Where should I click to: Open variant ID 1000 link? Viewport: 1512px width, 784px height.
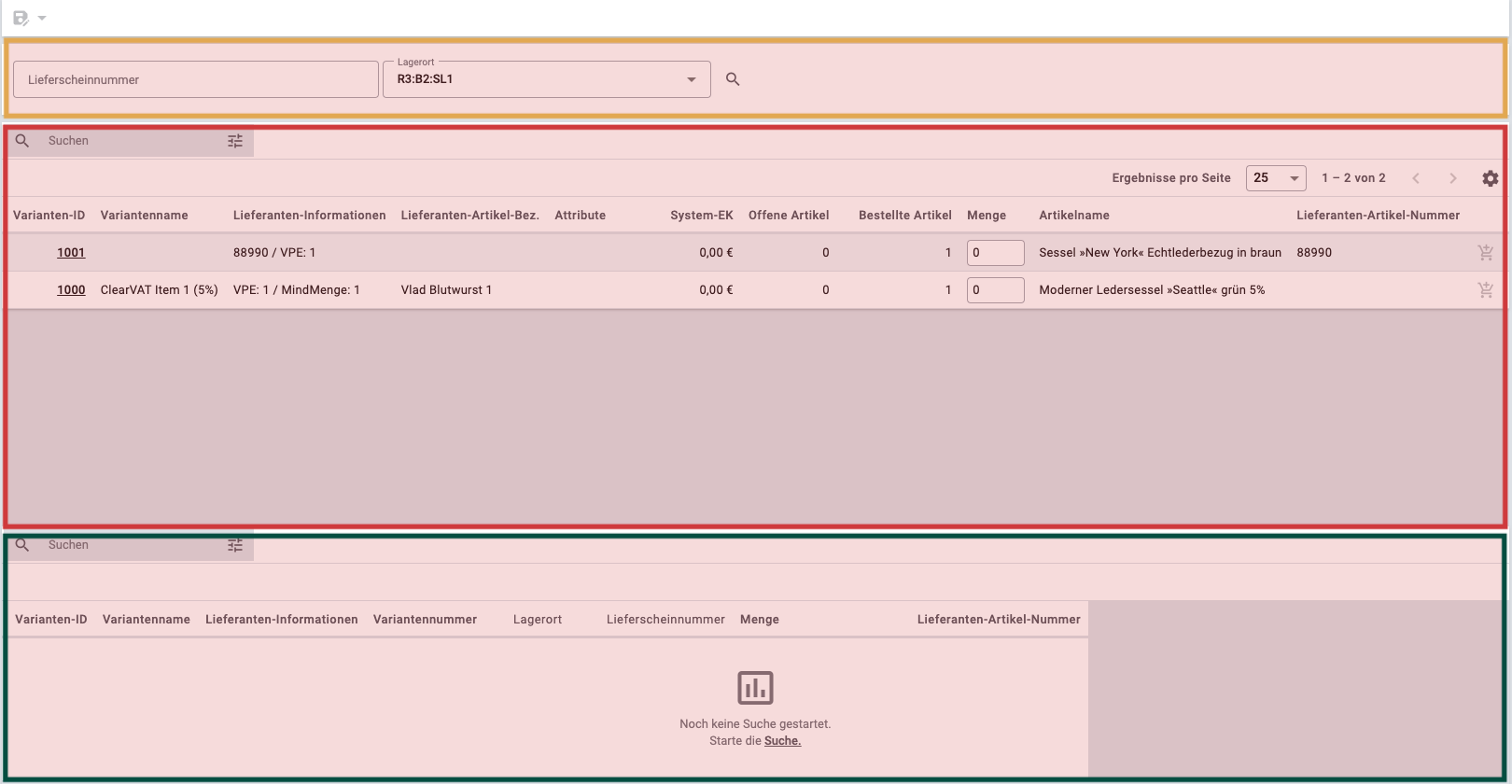coord(71,290)
